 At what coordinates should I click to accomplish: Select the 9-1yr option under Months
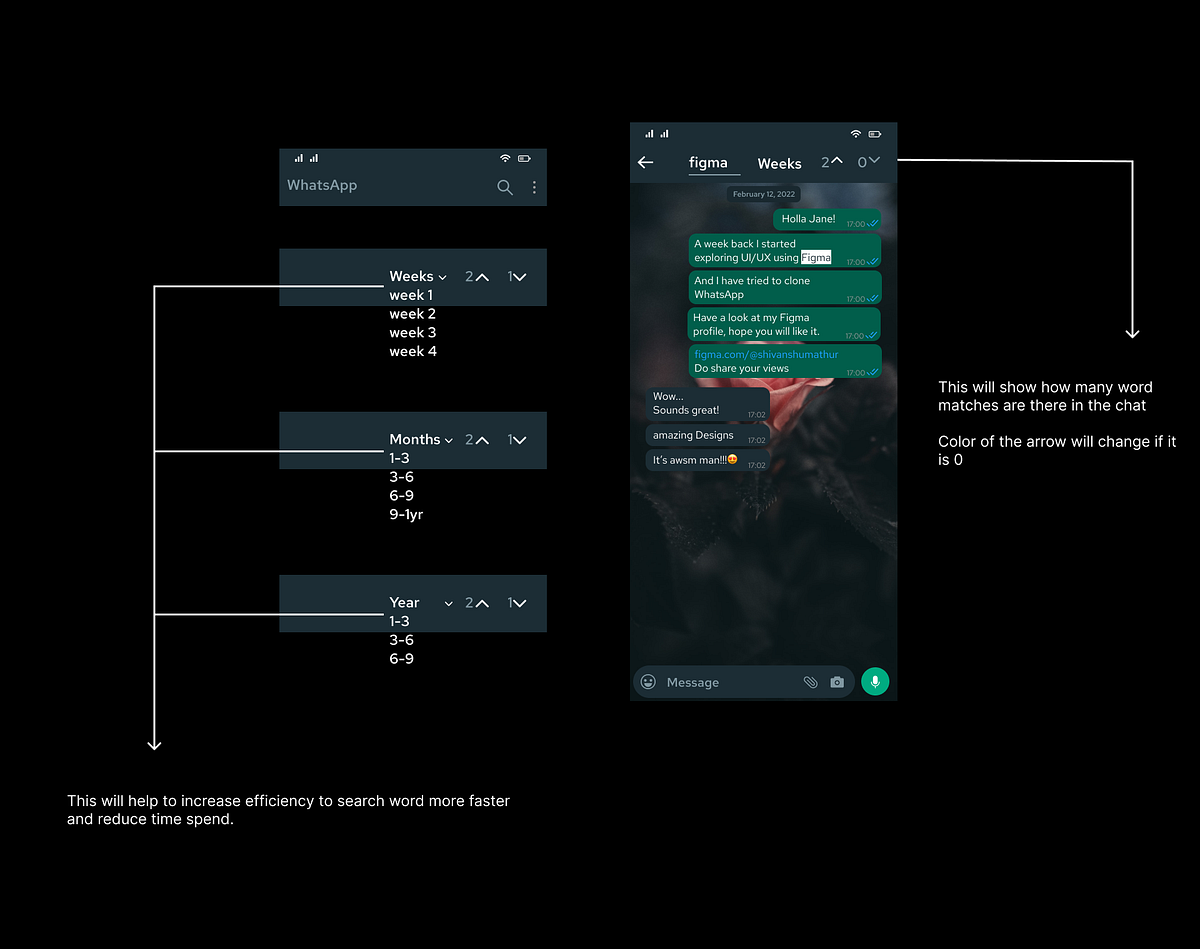pos(405,514)
